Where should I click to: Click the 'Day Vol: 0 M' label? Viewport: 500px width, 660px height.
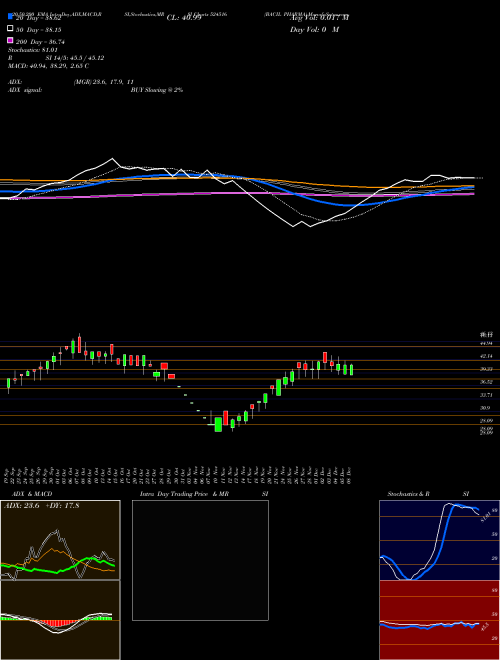click(314, 29)
